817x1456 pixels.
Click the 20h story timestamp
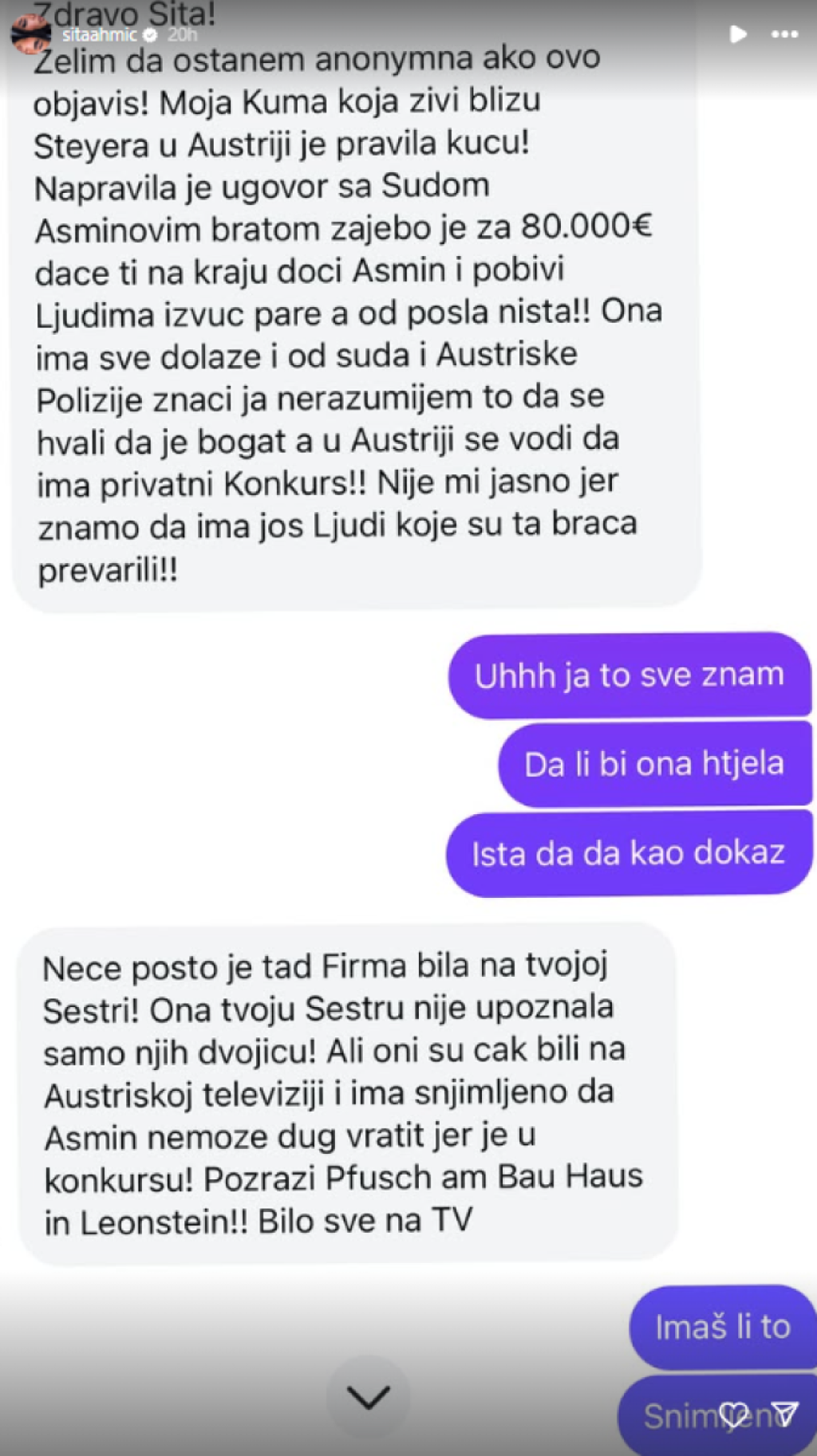click(182, 35)
